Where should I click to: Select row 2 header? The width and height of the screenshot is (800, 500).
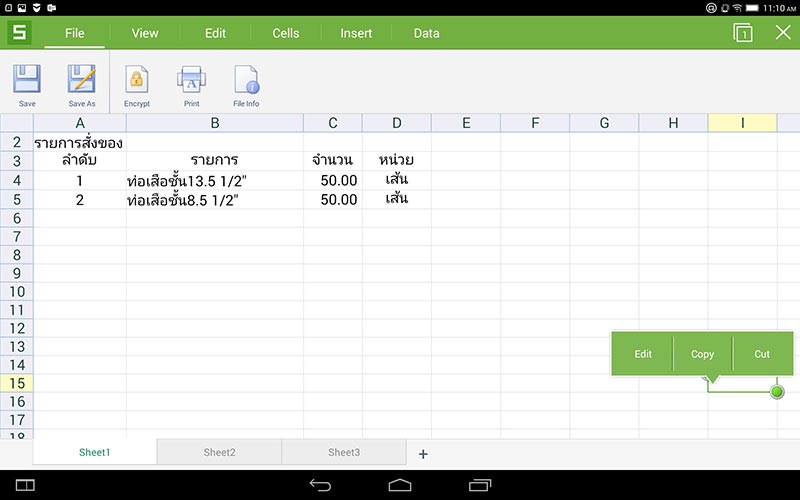tap(17, 142)
